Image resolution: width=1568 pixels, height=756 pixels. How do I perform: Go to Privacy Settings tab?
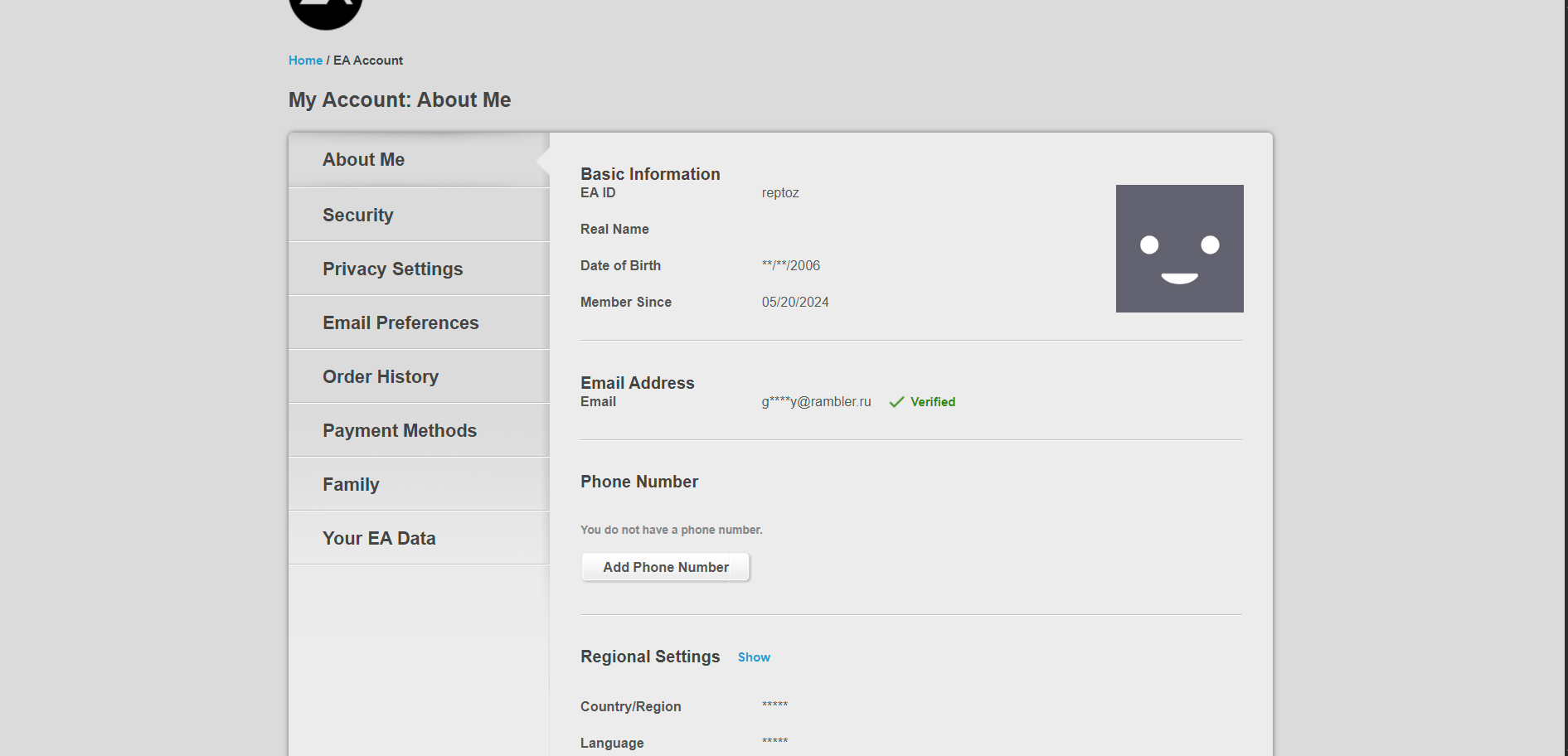click(419, 269)
